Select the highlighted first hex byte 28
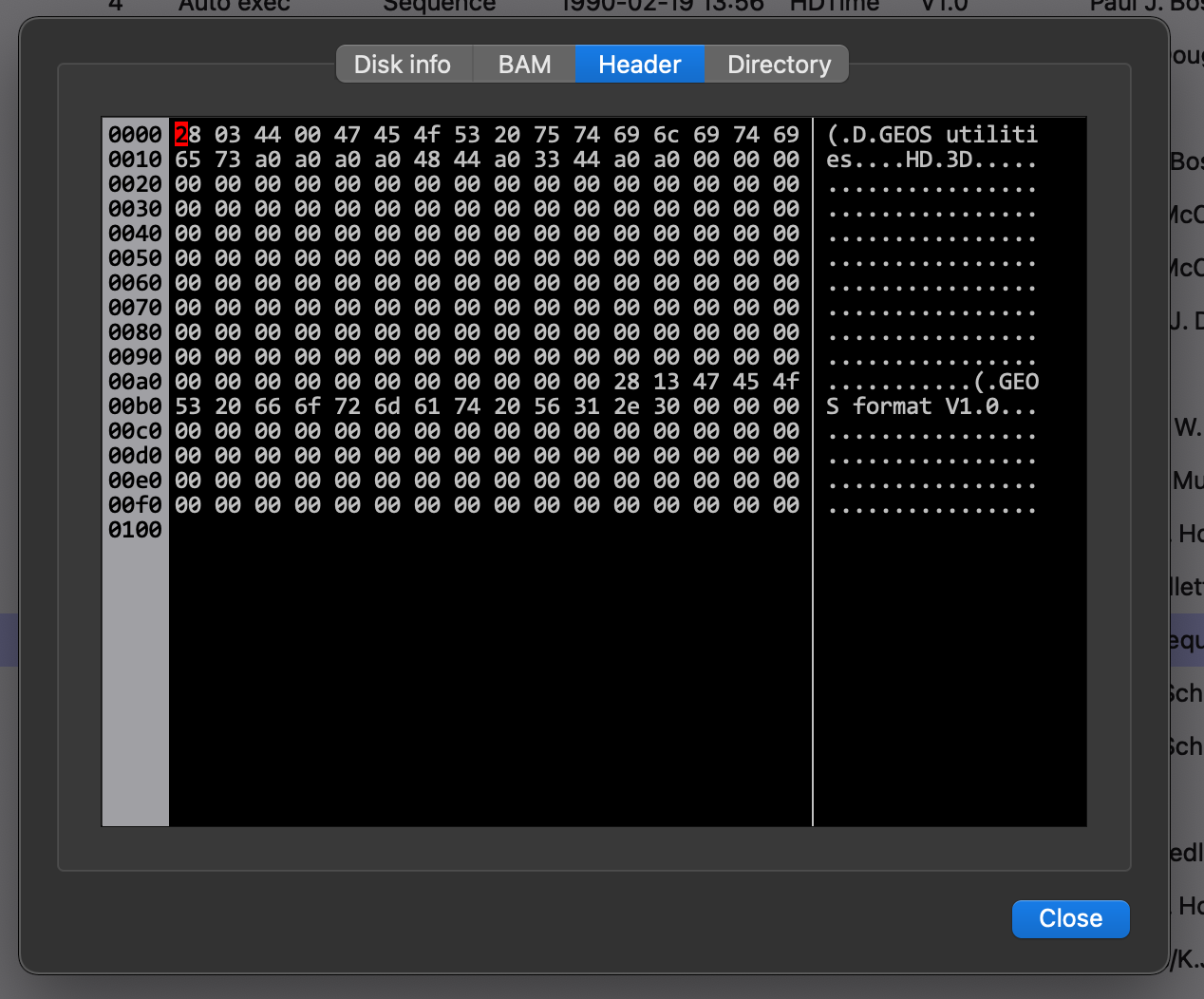 188,135
